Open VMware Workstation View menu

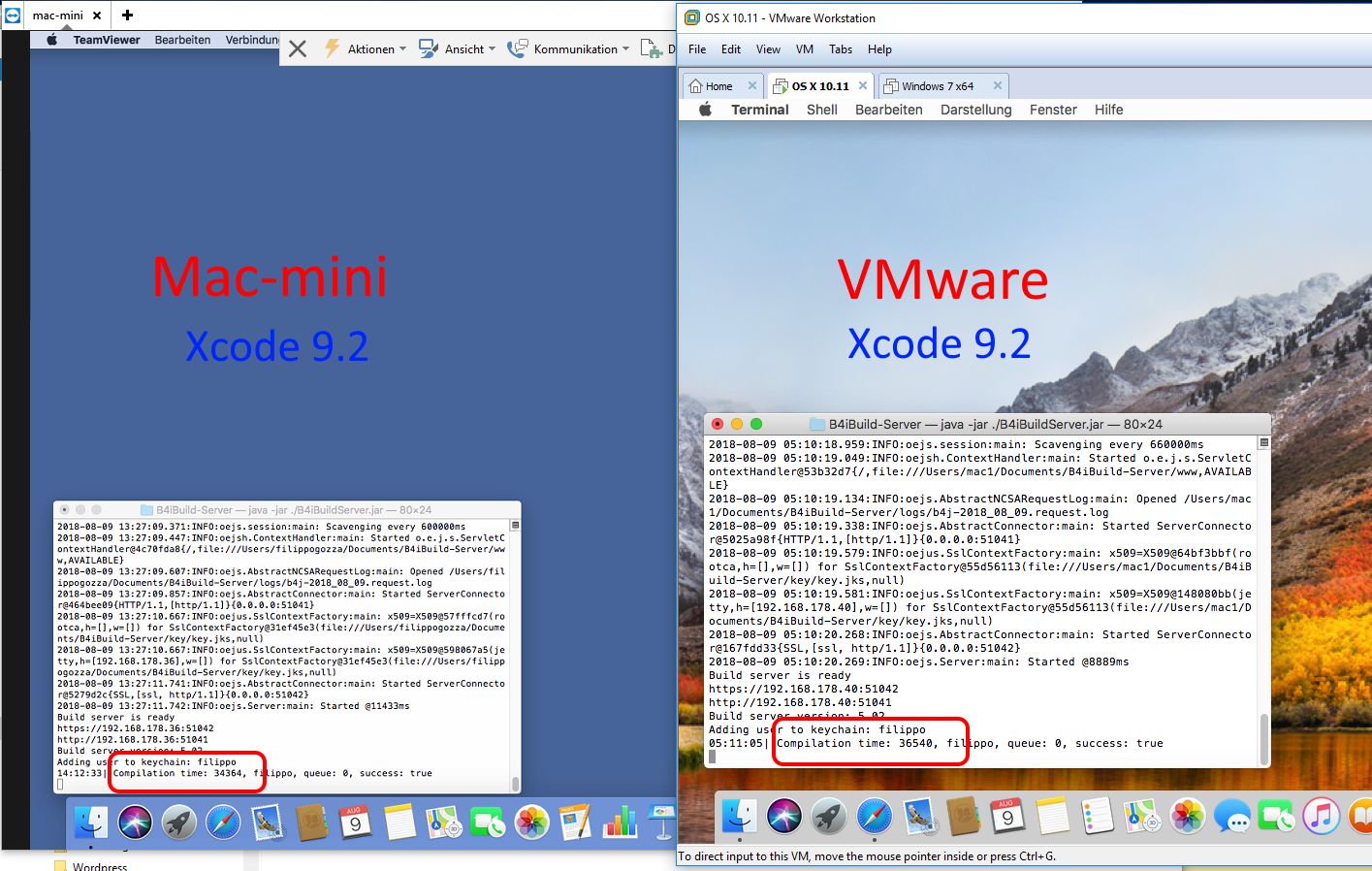pyautogui.click(x=768, y=49)
